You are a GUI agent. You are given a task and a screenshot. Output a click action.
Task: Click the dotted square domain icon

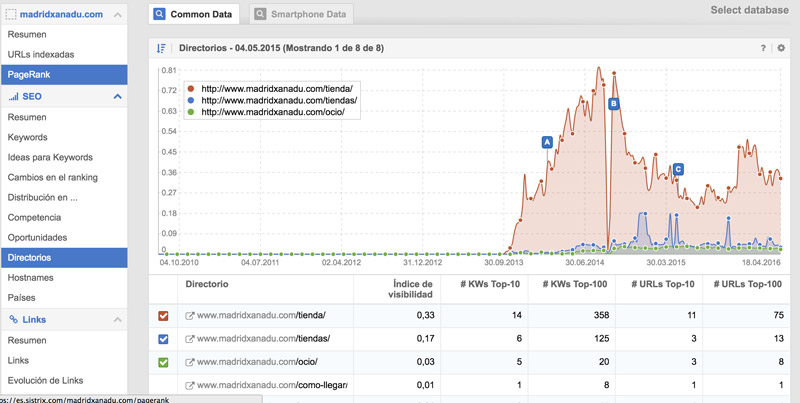[11, 15]
